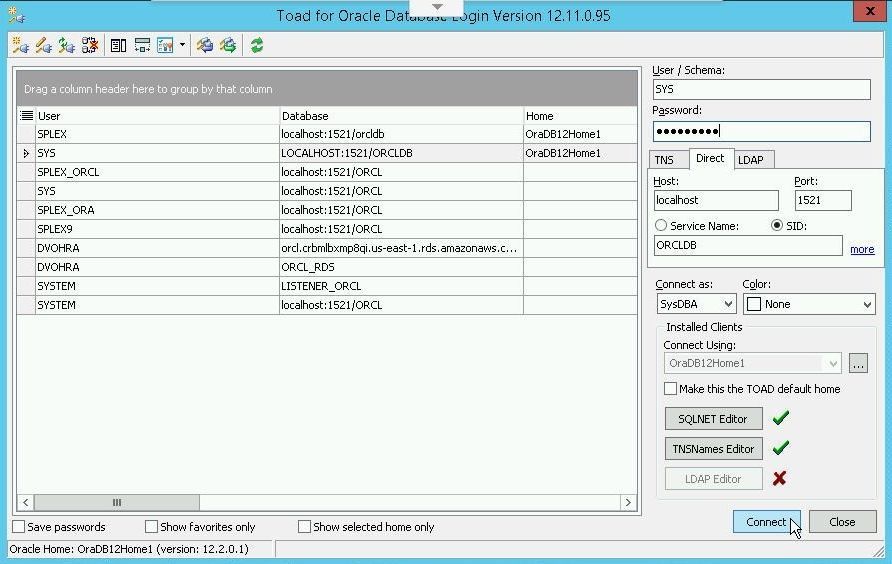Close the Database Login window
Image resolution: width=892 pixels, height=564 pixels.
coord(870,10)
